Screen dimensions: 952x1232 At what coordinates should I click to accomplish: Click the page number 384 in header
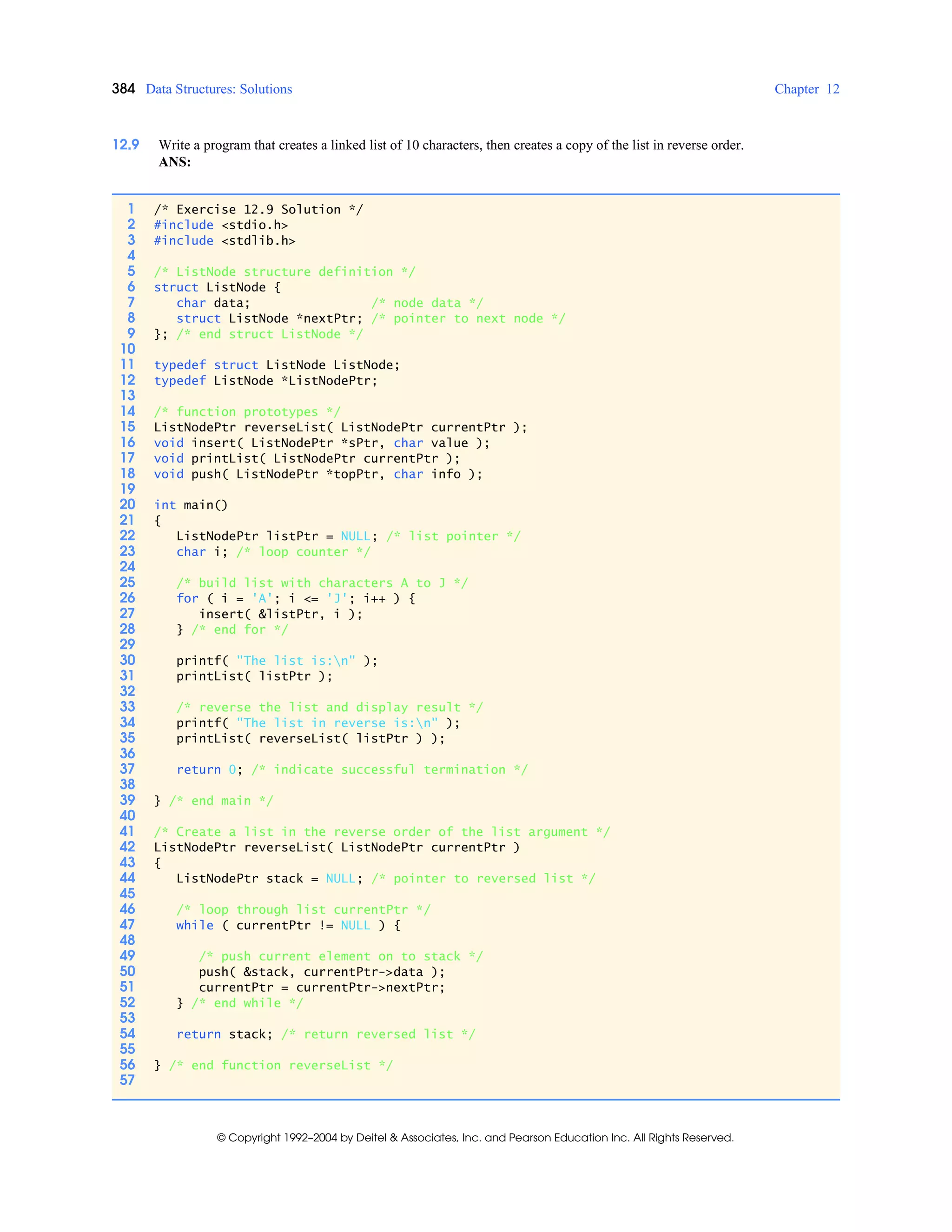point(124,88)
